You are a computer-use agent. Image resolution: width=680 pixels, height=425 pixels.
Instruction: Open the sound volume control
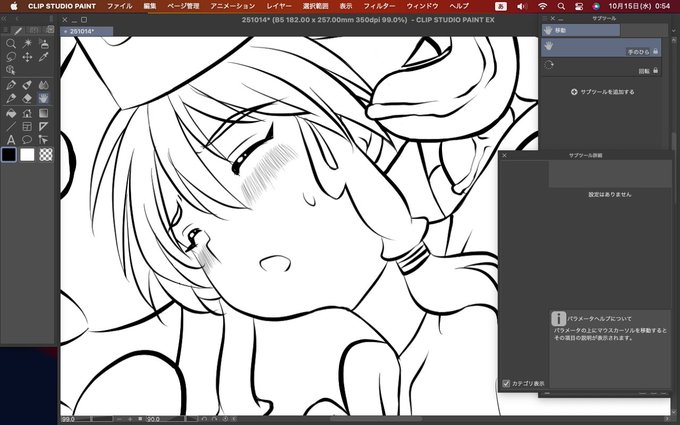(522, 6)
